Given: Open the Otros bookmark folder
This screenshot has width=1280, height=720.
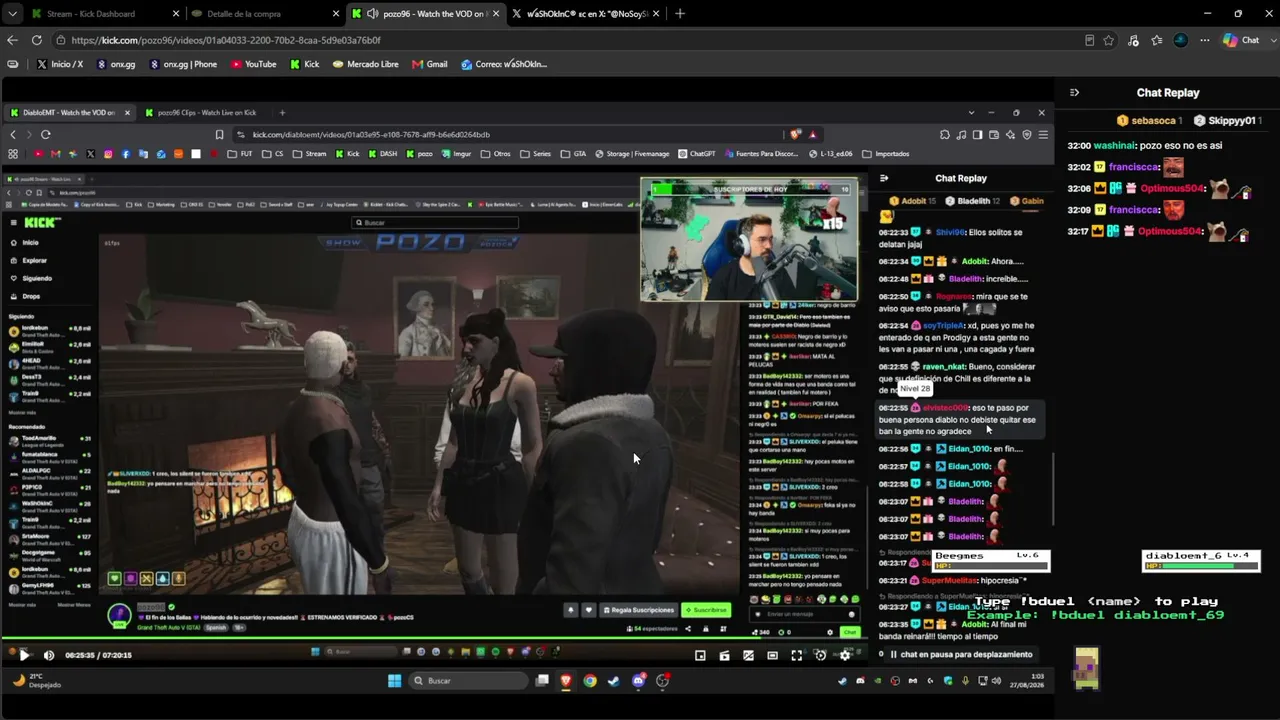Looking at the screenshot, I should [496, 154].
